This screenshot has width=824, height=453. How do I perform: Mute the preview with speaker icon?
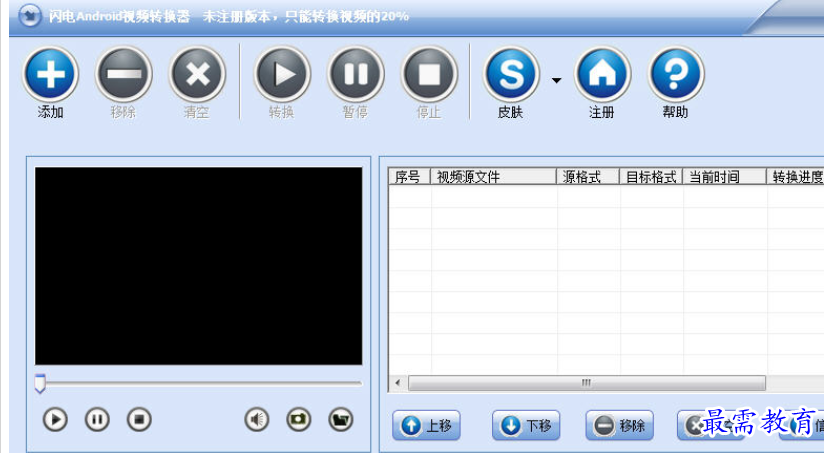257,419
